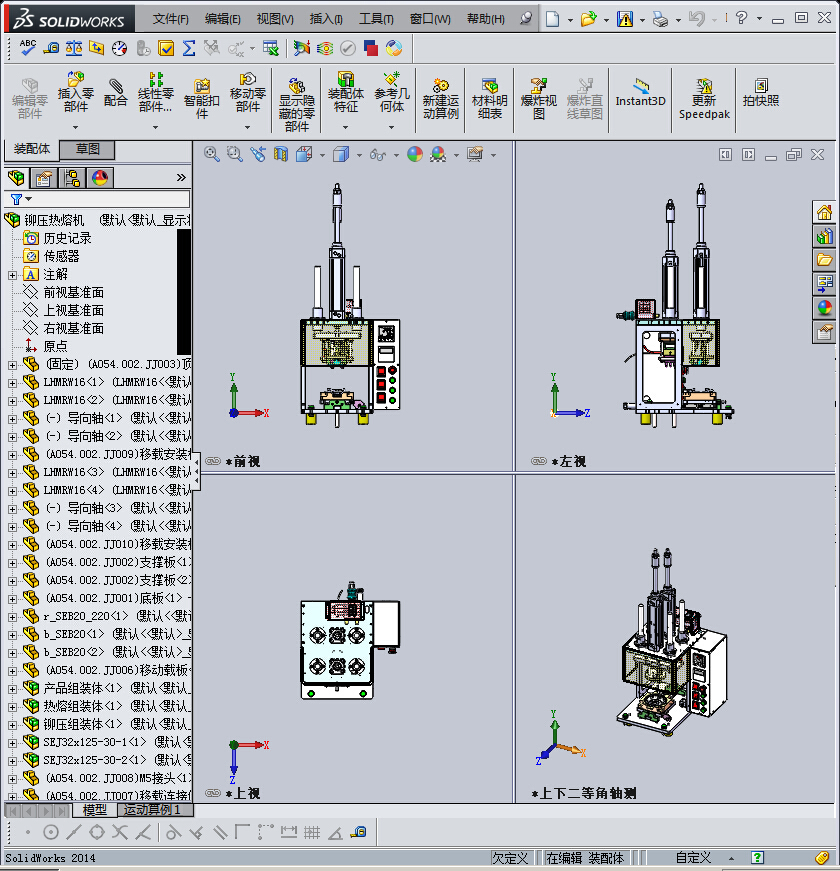Switch to the 模型 tab
Screen dimensions: 840x871
pyautogui.click(x=94, y=810)
